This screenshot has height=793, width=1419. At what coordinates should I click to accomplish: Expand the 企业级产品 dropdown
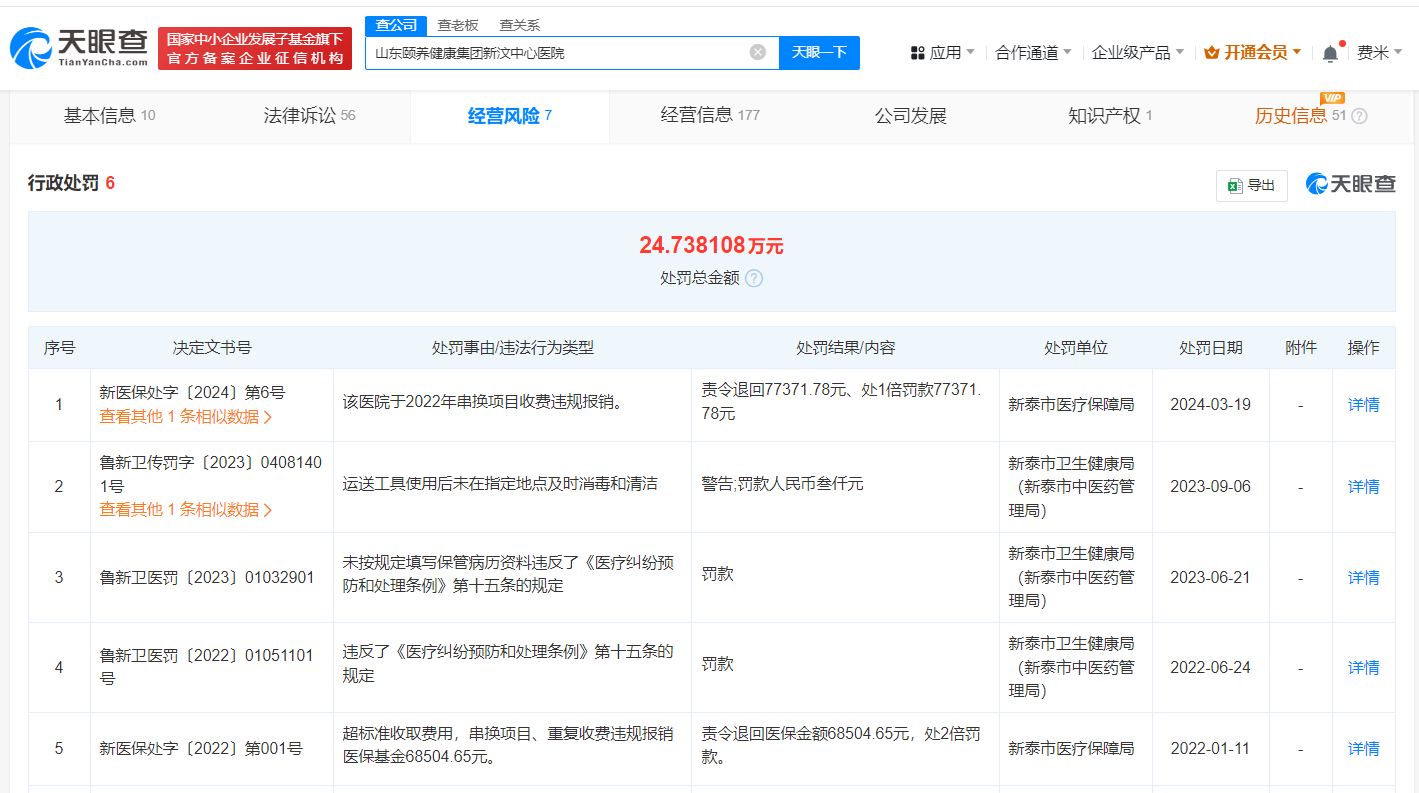point(1137,53)
